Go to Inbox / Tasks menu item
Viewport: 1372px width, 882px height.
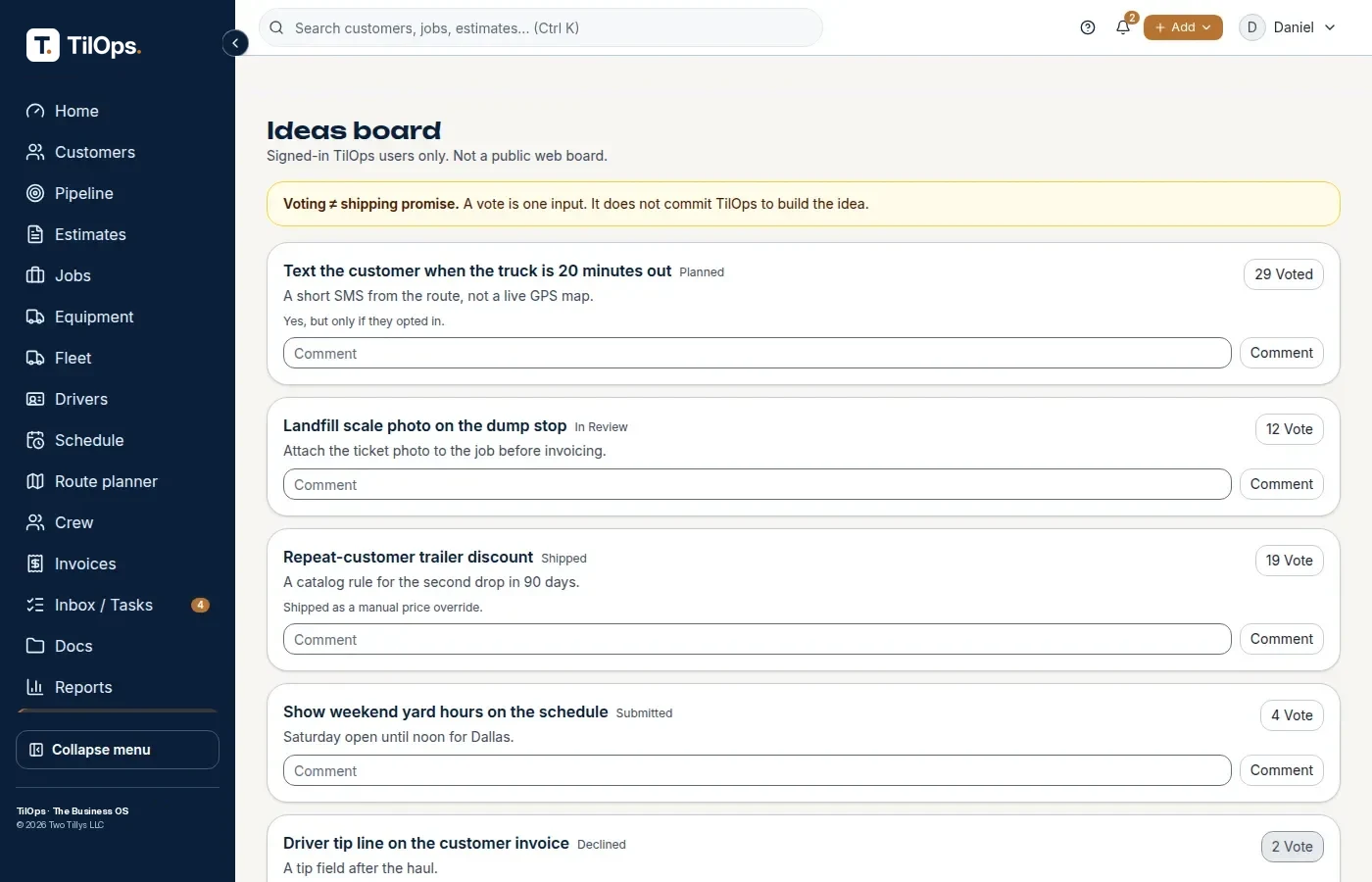coord(118,605)
